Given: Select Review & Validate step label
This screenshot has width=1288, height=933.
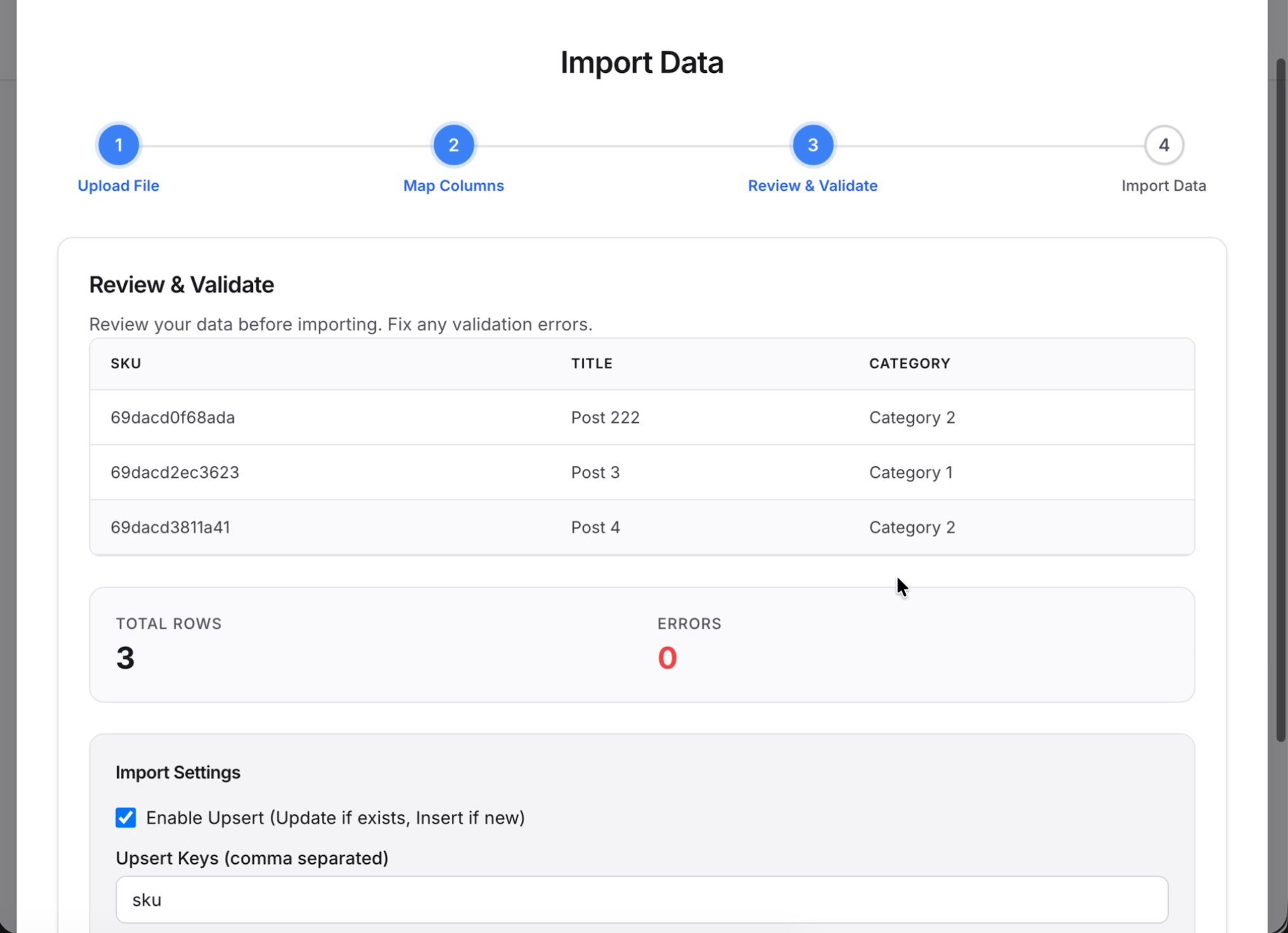Looking at the screenshot, I should (813, 186).
